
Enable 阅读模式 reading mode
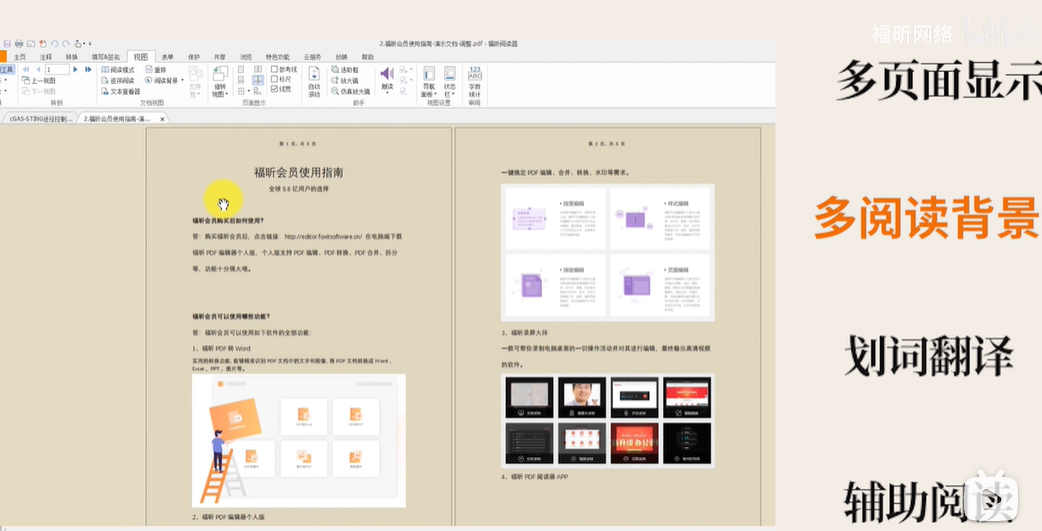(118, 70)
